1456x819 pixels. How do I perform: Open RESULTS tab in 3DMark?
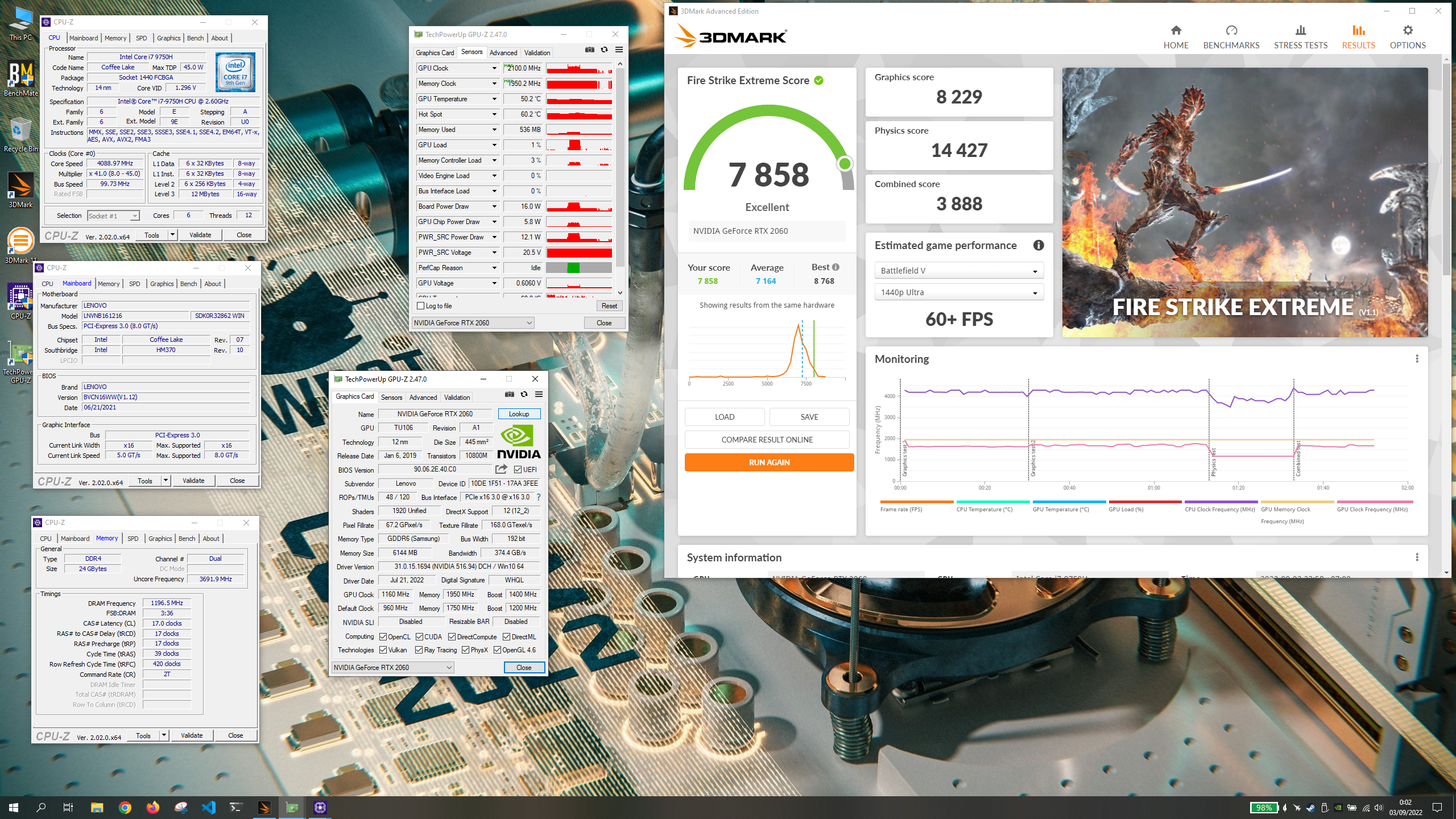(x=1358, y=38)
